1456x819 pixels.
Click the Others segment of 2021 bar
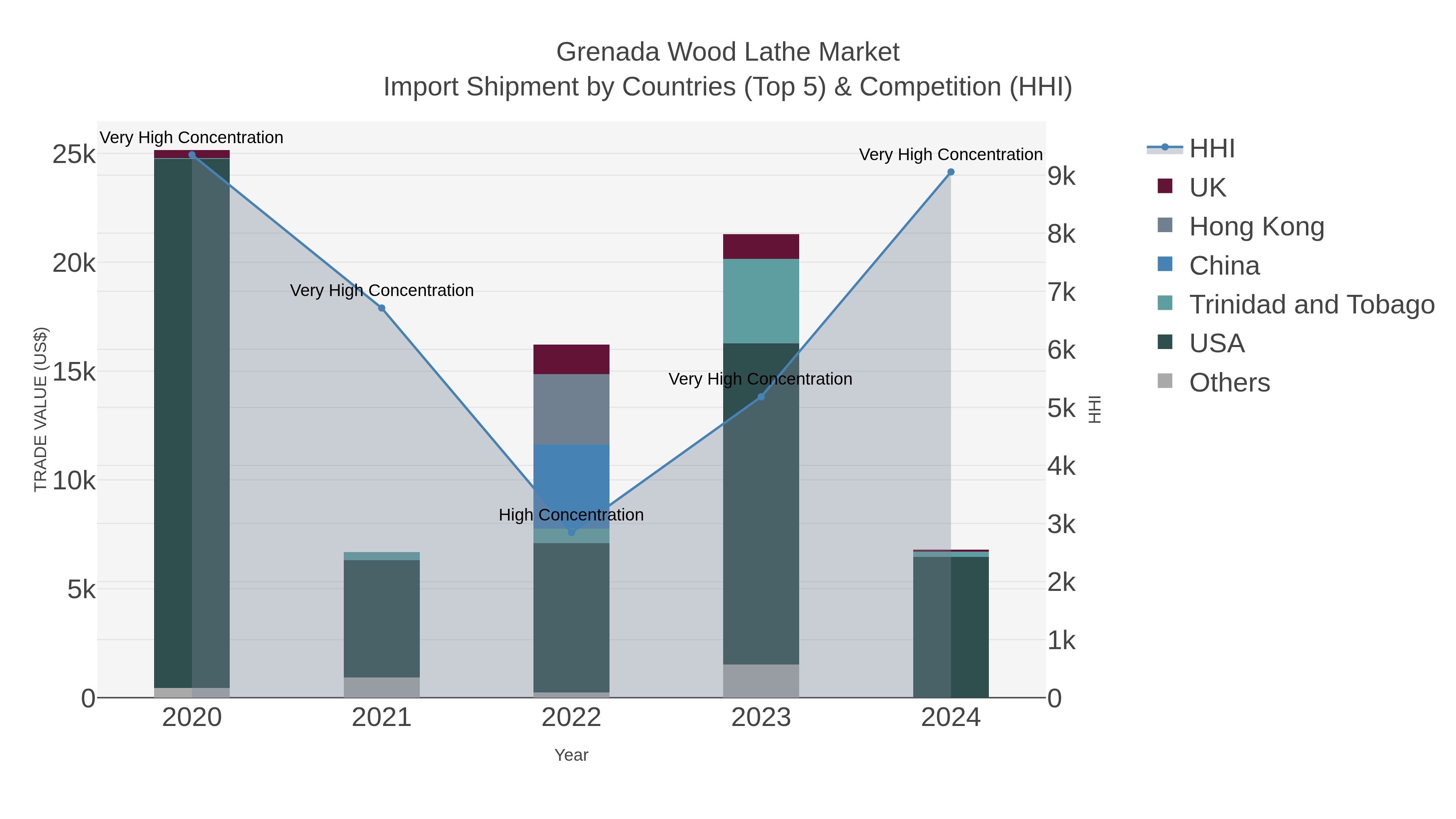coord(381,688)
